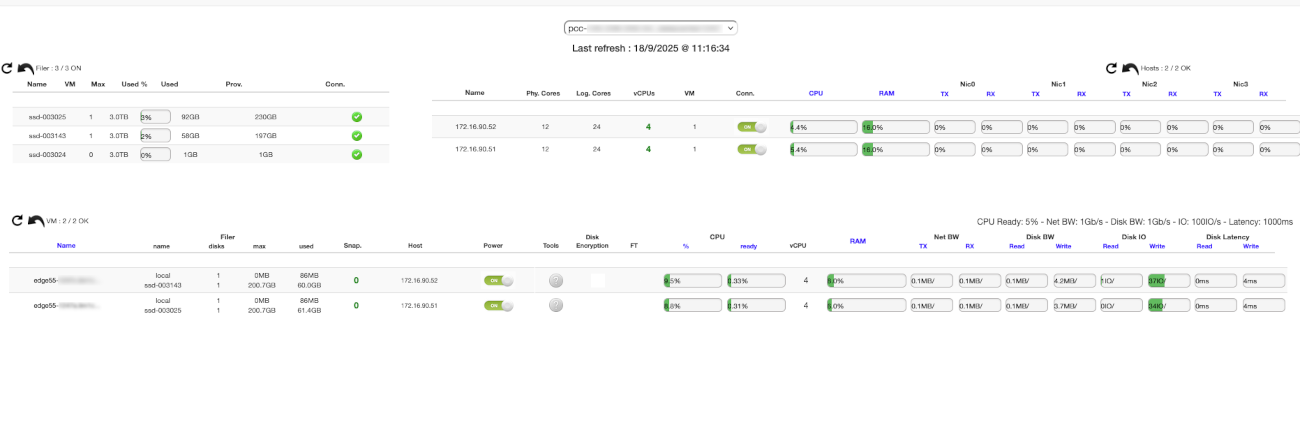This screenshot has height=439, width=1300.
Task: Sort VMs by Name column header
Action: click(x=66, y=245)
